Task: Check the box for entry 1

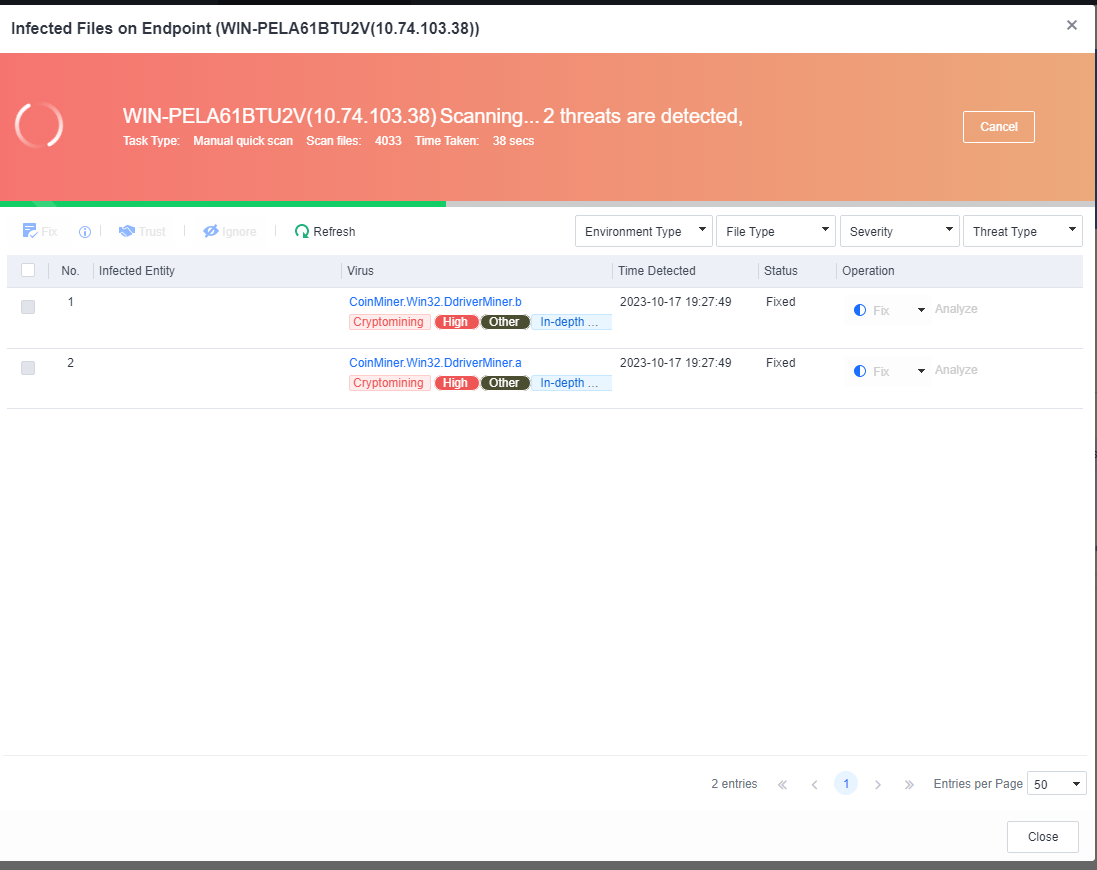Action: [28, 307]
